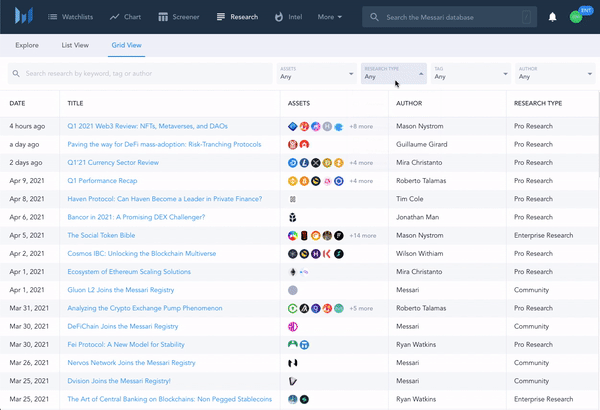
Task: Click first asset icon in Exchange Pump row
Action: click(293, 308)
